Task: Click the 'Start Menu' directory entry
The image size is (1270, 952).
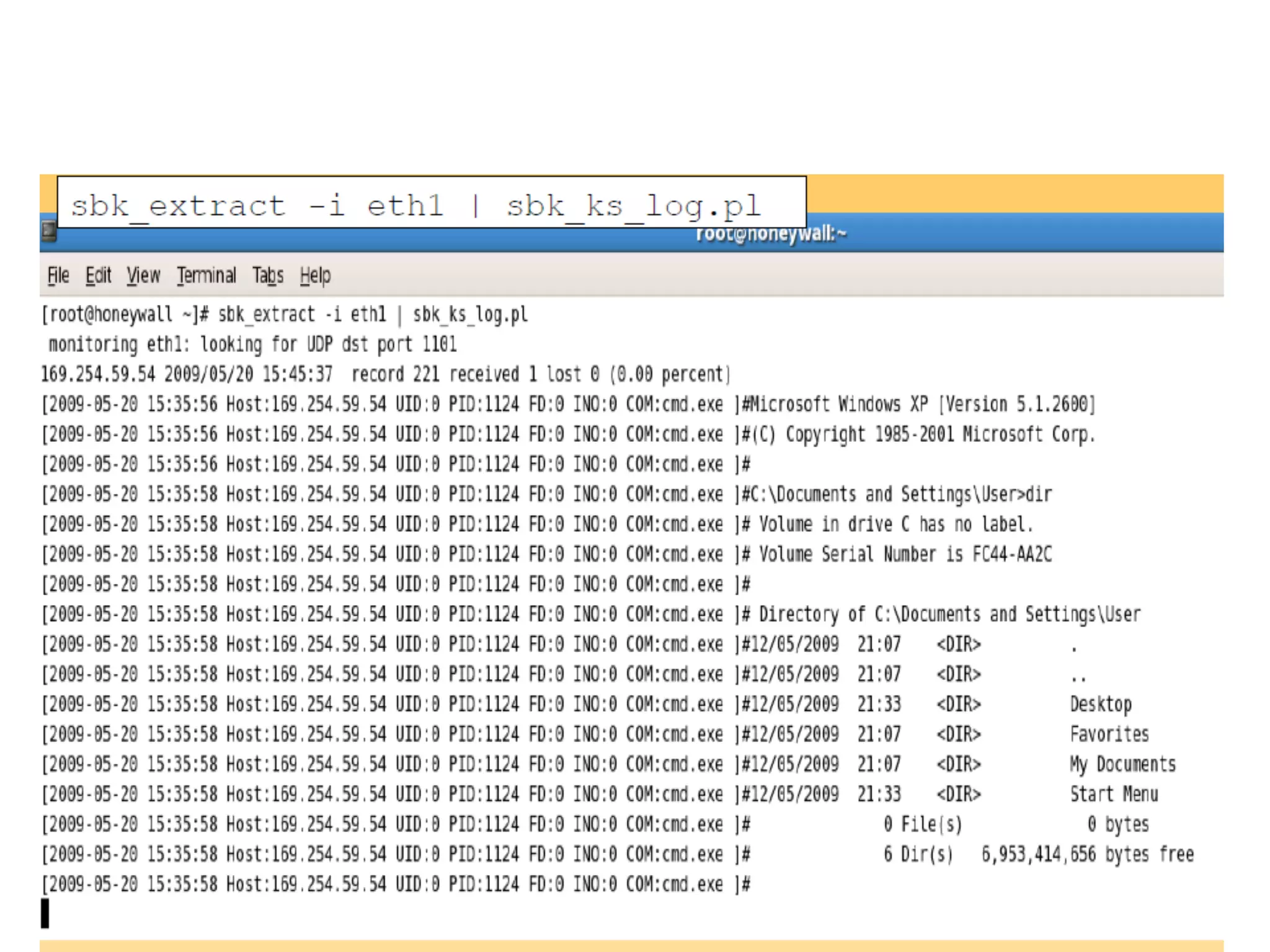Action: 1114,794
